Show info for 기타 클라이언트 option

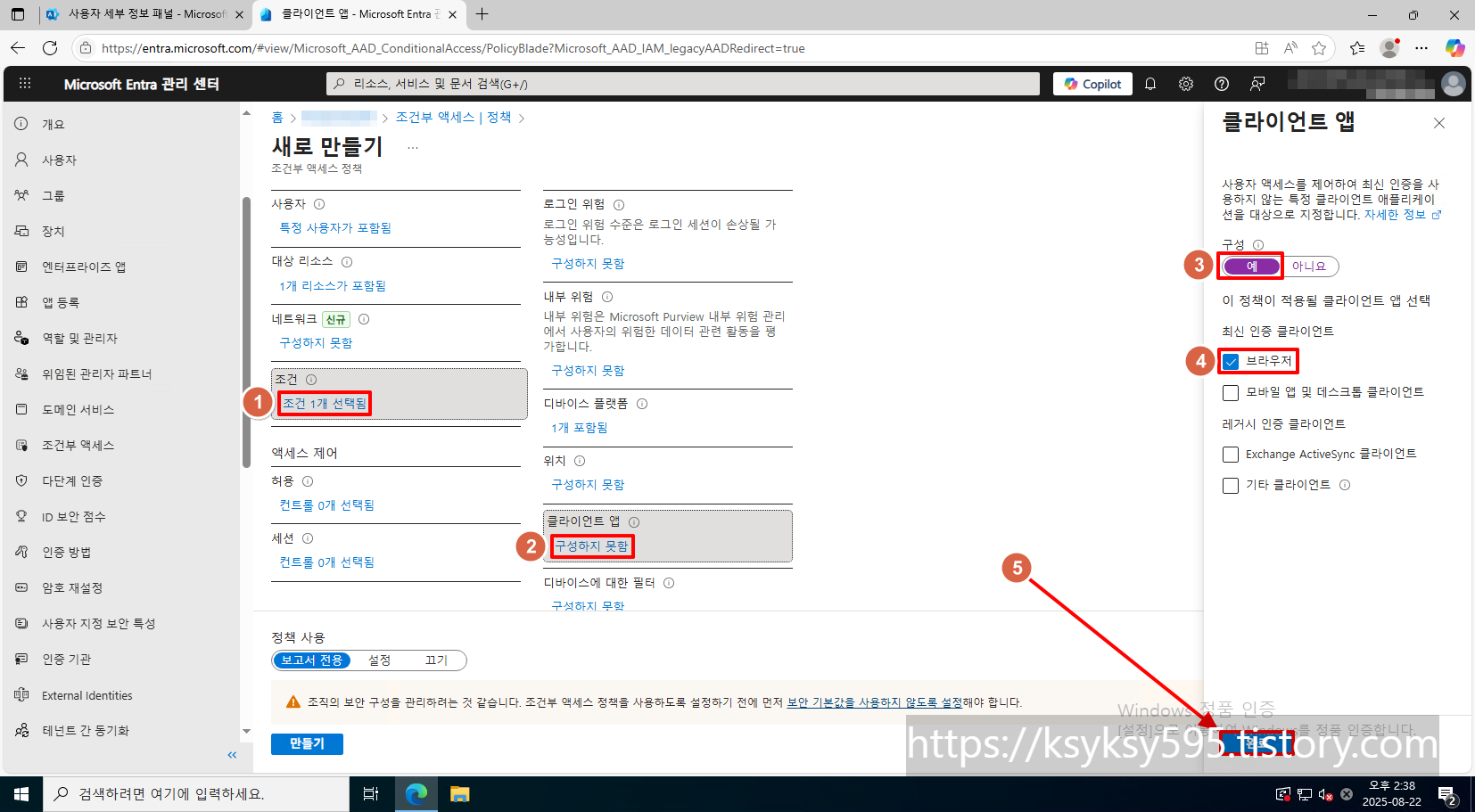click(x=1345, y=485)
